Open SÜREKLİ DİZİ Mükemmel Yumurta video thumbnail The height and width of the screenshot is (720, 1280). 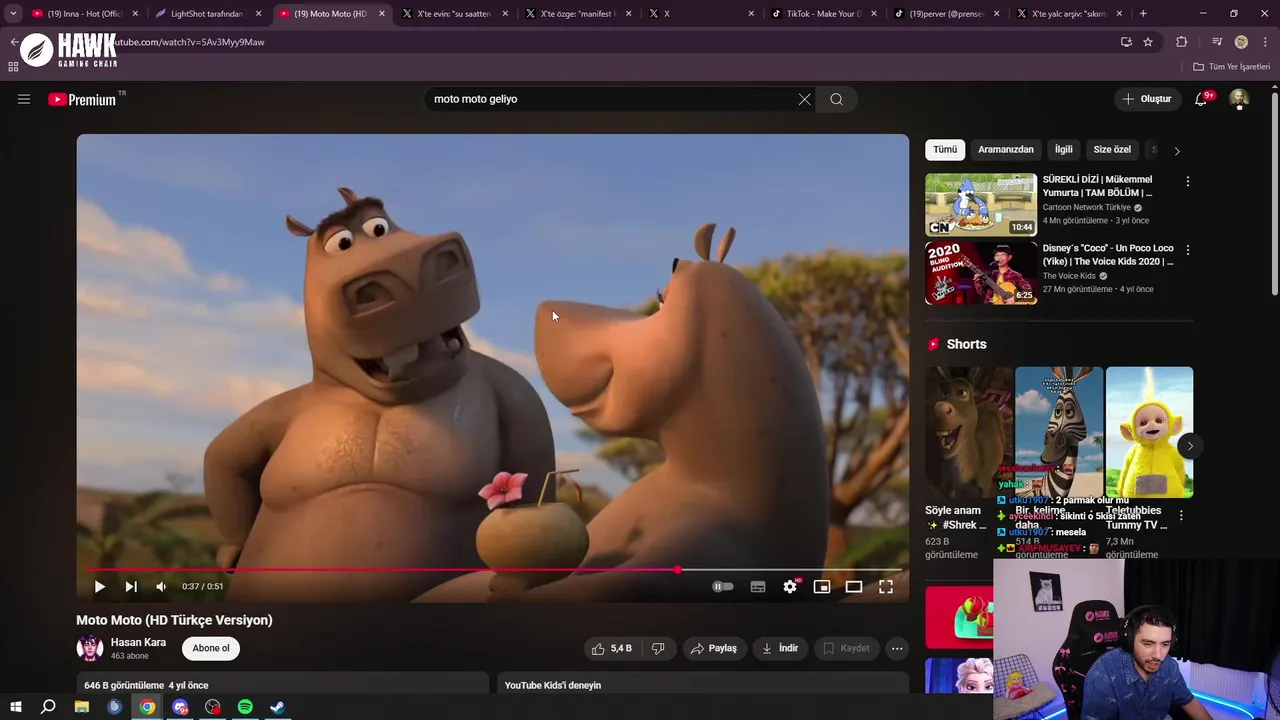[x=981, y=205]
